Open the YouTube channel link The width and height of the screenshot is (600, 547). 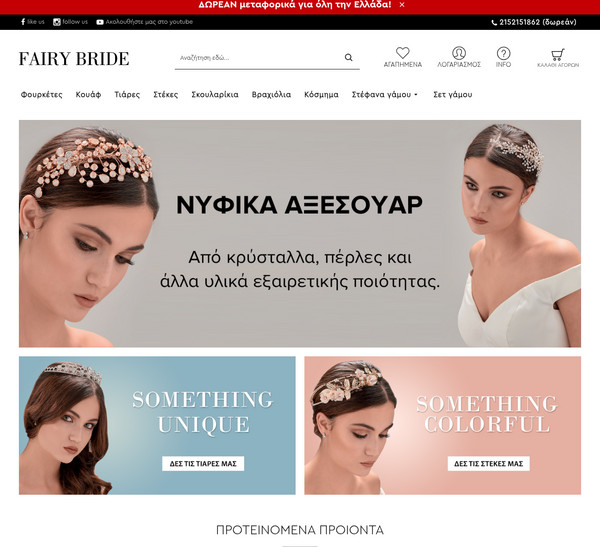click(x=145, y=22)
